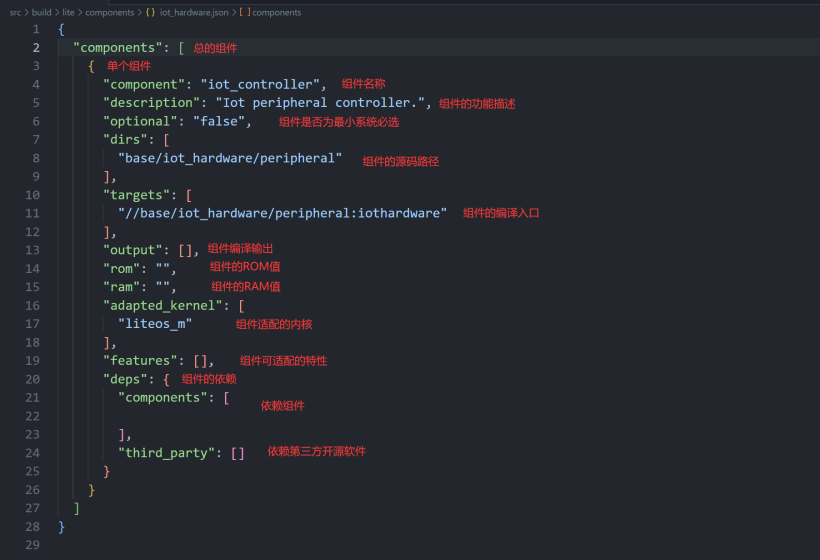Image resolution: width=820 pixels, height=560 pixels.
Task: Select the iot_hardware.json breadcrumb
Action: click(x=194, y=13)
